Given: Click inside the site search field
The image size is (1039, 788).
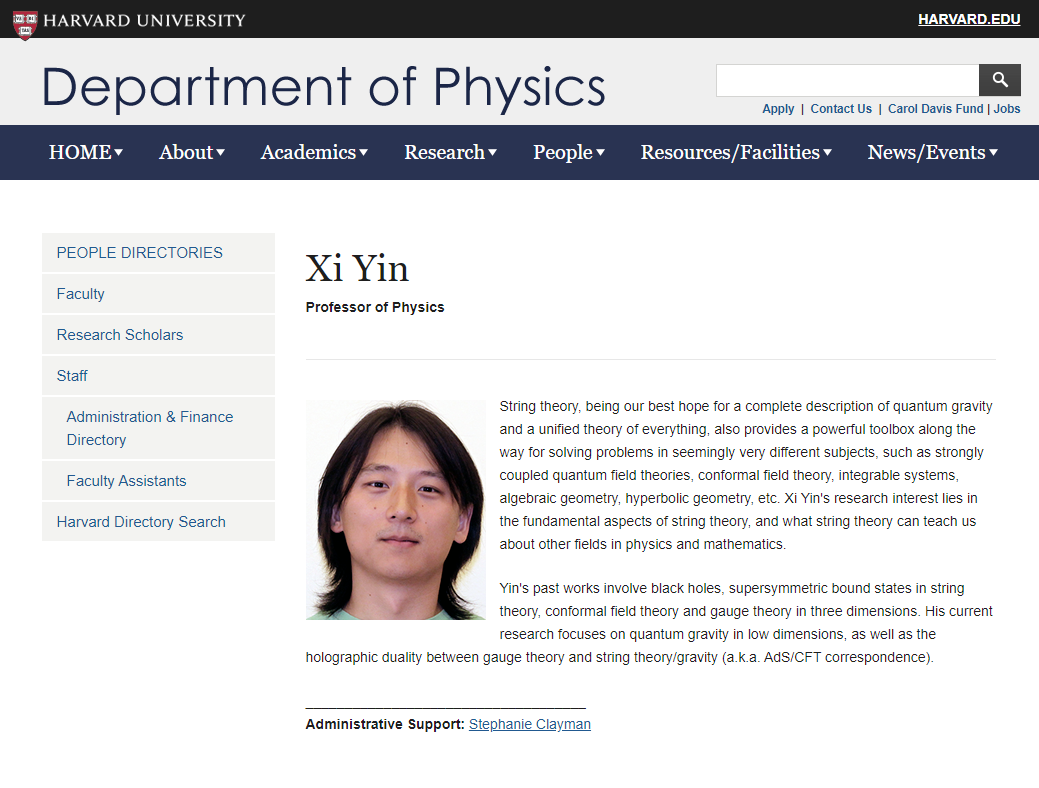Looking at the screenshot, I should (x=846, y=80).
